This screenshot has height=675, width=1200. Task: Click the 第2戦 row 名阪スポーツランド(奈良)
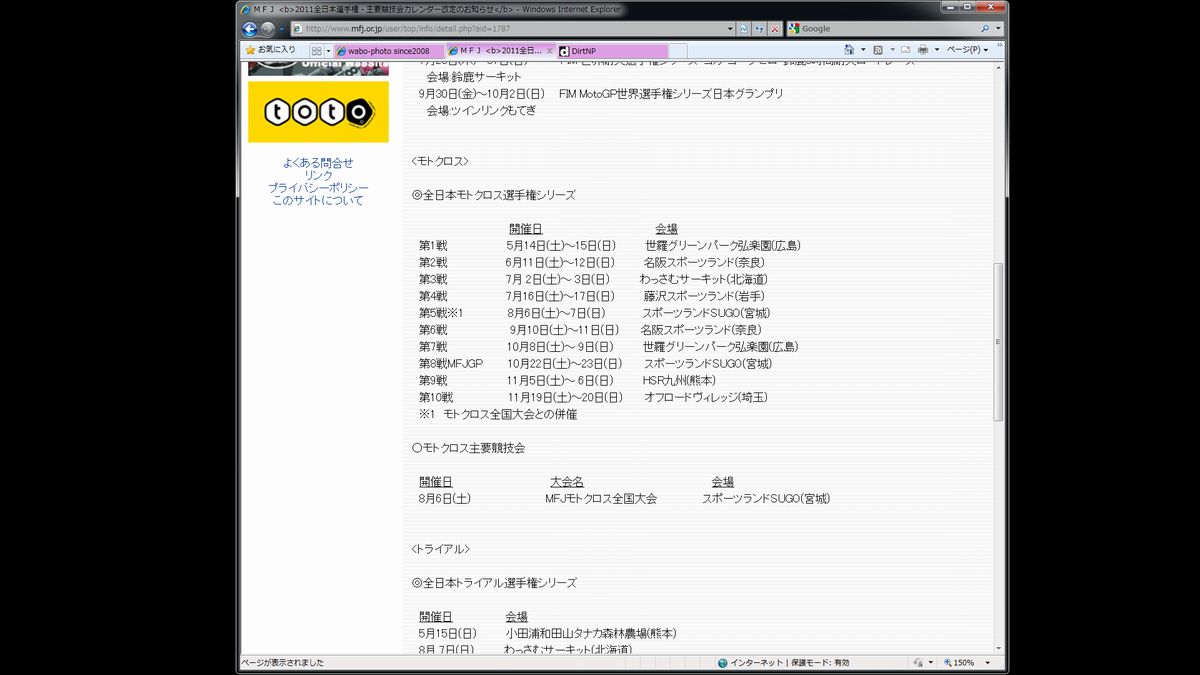[704, 262]
